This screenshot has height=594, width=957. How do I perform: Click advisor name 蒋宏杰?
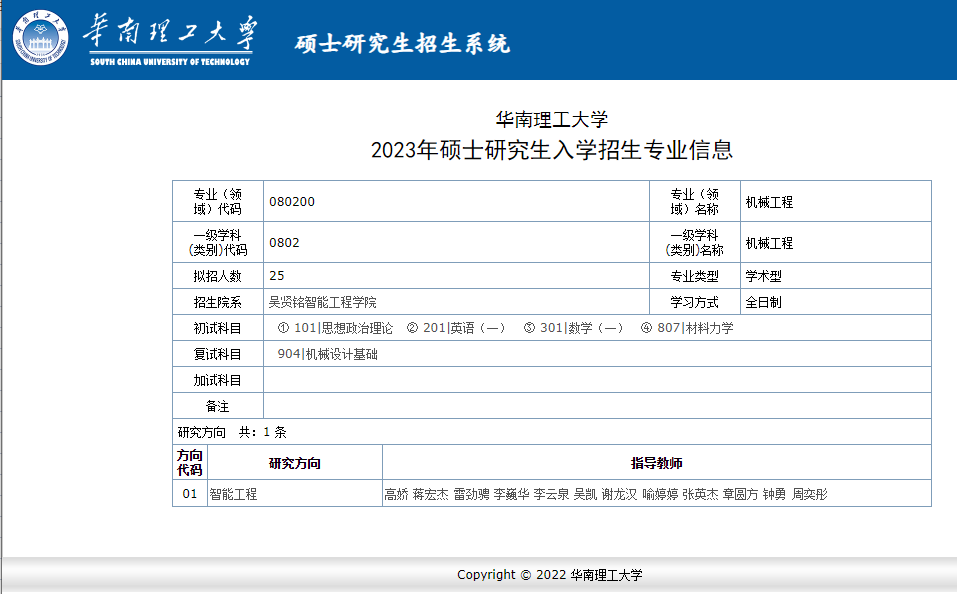click(x=430, y=494)
